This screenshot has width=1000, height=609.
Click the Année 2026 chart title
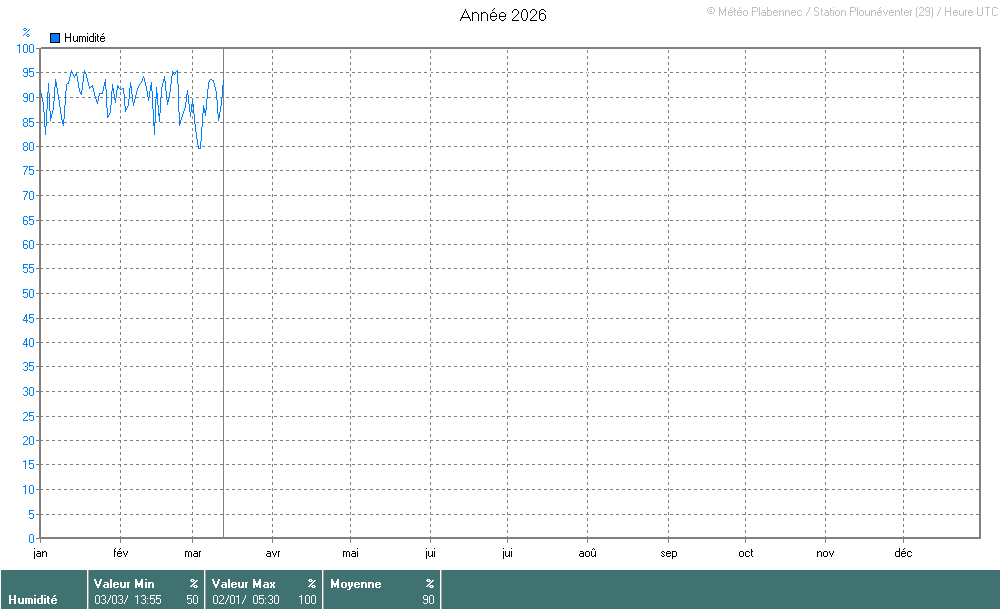coord(503,15)
